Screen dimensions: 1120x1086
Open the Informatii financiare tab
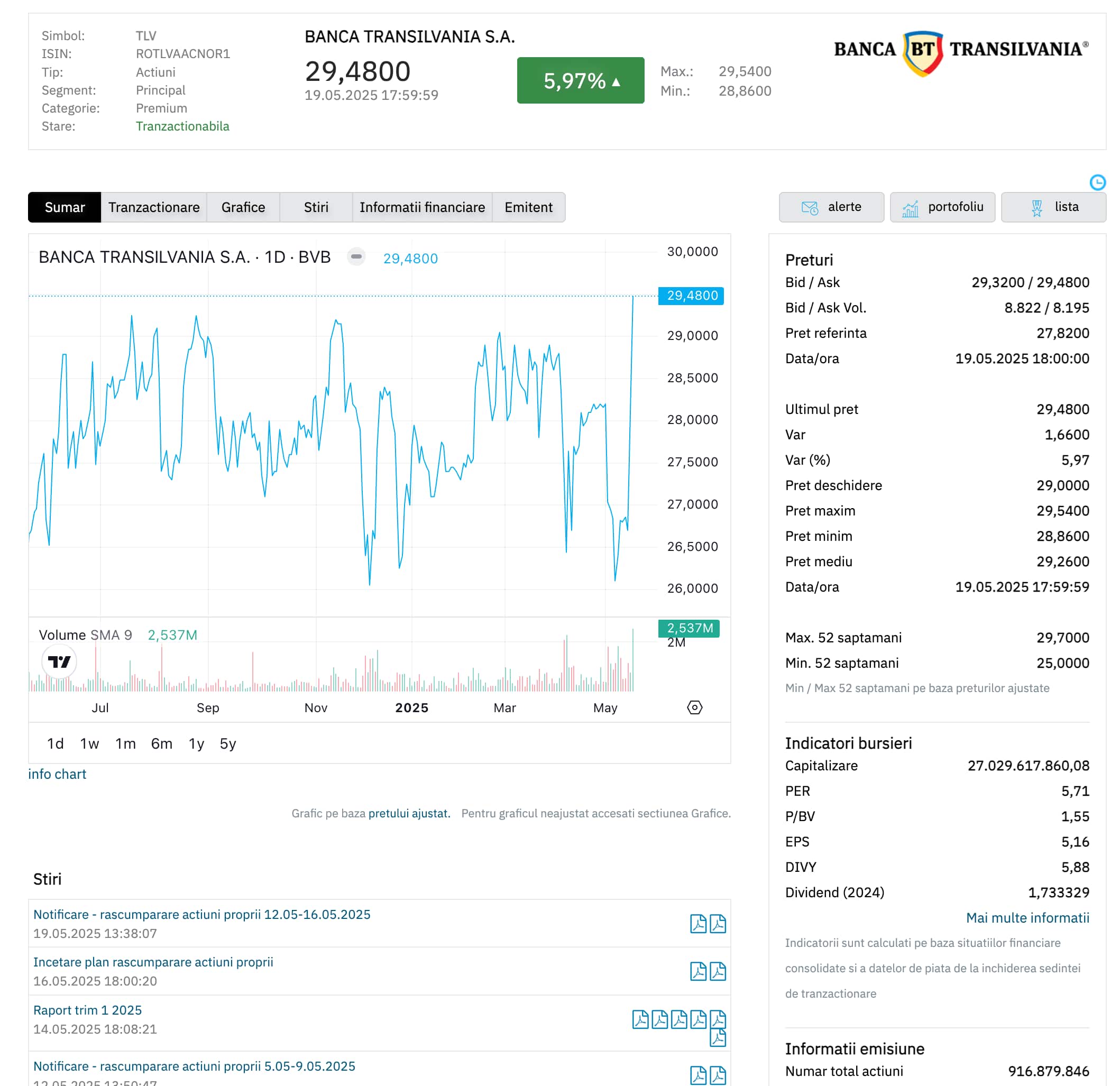point(423,207)
